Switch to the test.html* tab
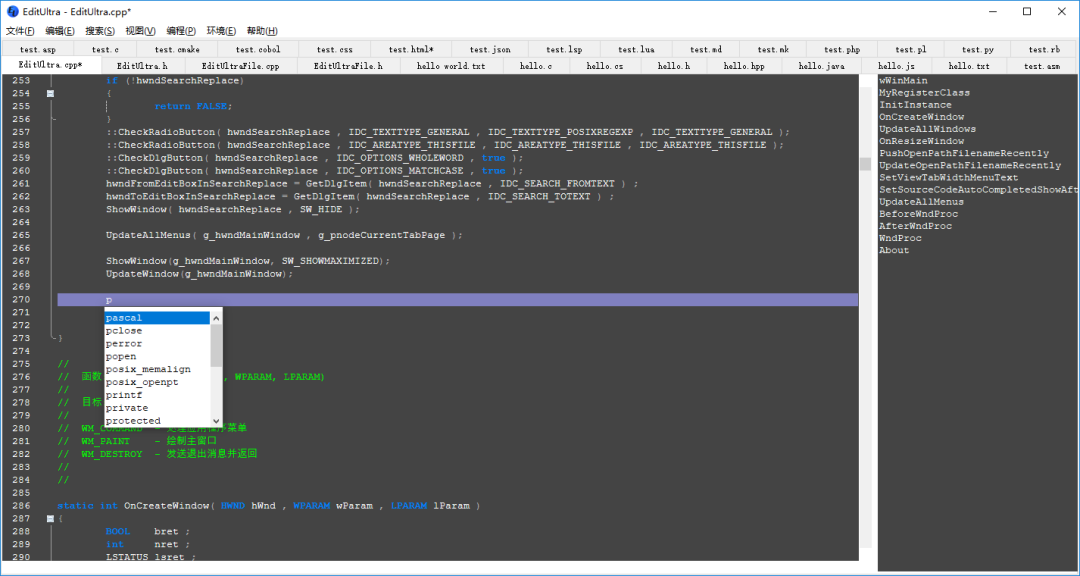 (411, 50)
